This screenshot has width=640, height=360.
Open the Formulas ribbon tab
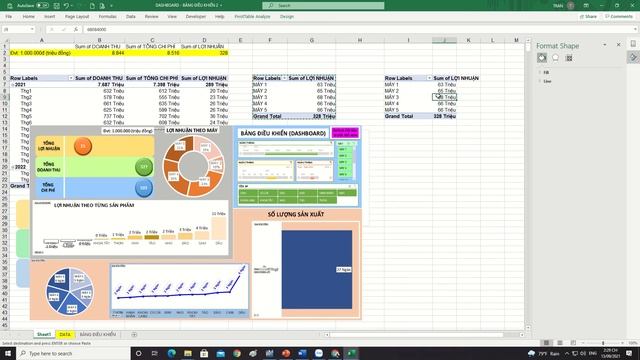click(107, 17)
